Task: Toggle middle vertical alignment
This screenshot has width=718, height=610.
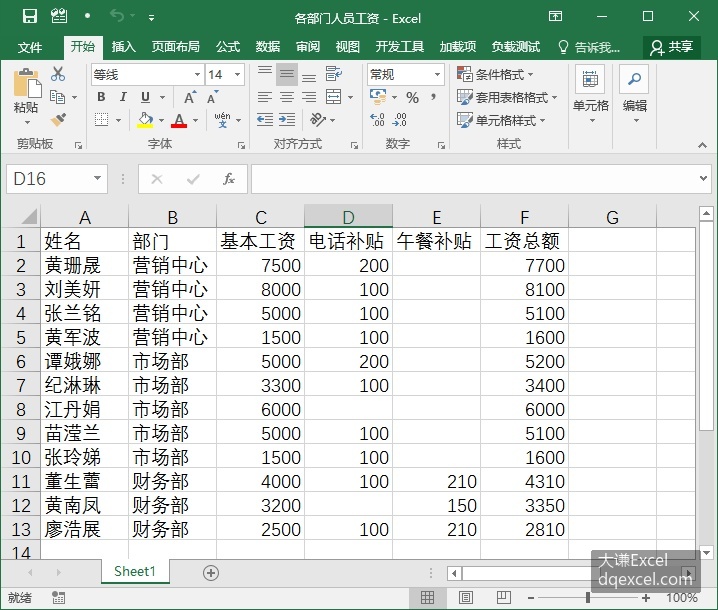Action: 287,74
